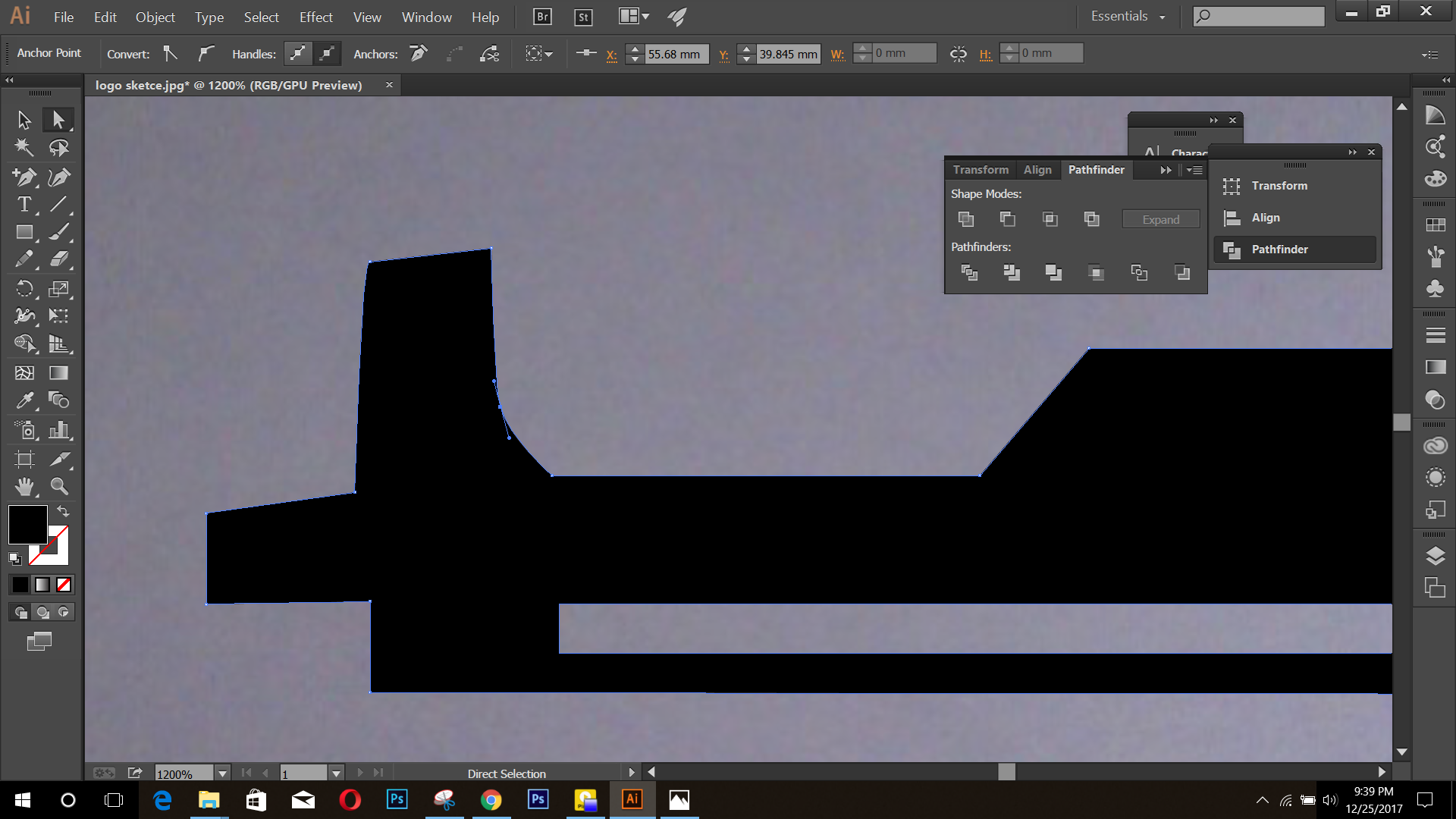Click the Expand button in Pathfinder
Screen dimensions: 1456x819
point(1161,219)
